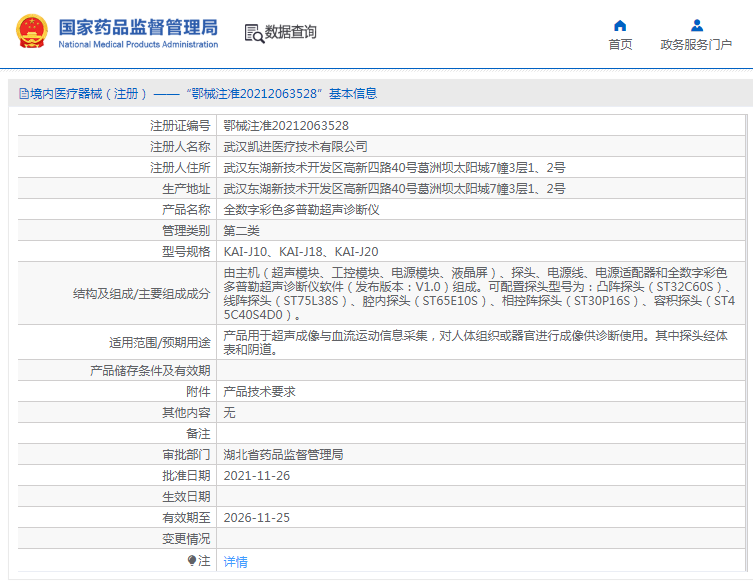Click product name 全数字彩色多普勒超声诊断仪
This screenshot has height=582, width=753.
pyautogui.click(x=301, y=210)
